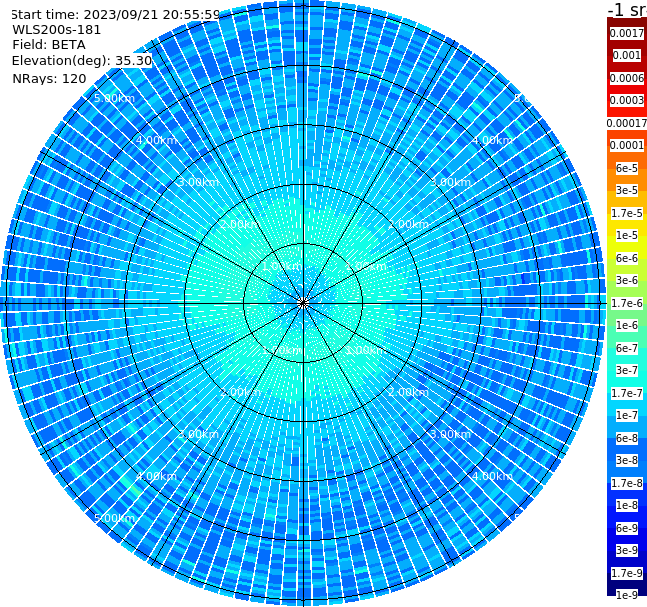Click the 1.7e-6 colorbar label
647x607 pixels.
626,303
